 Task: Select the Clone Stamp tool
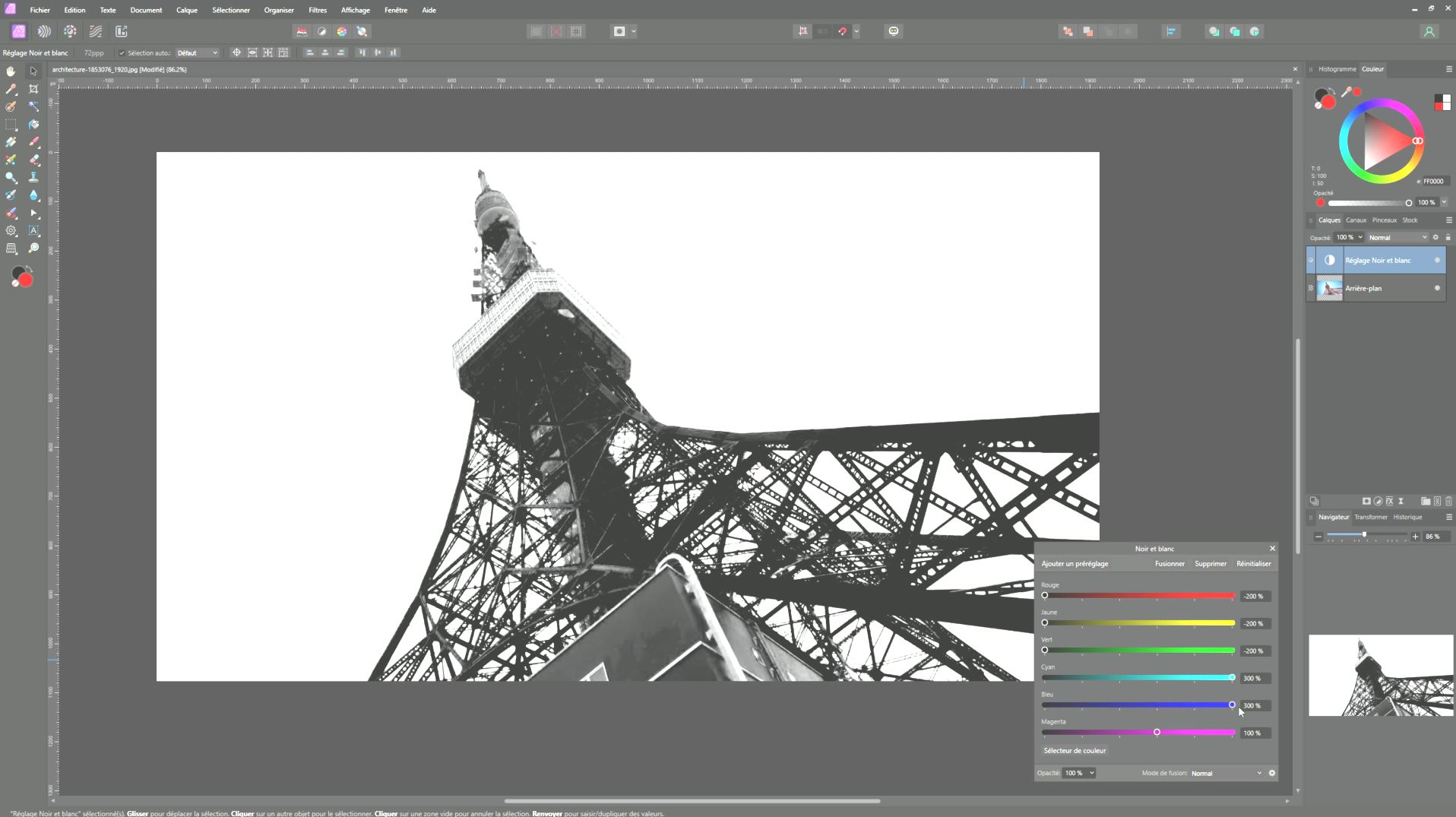coord(33,177)
